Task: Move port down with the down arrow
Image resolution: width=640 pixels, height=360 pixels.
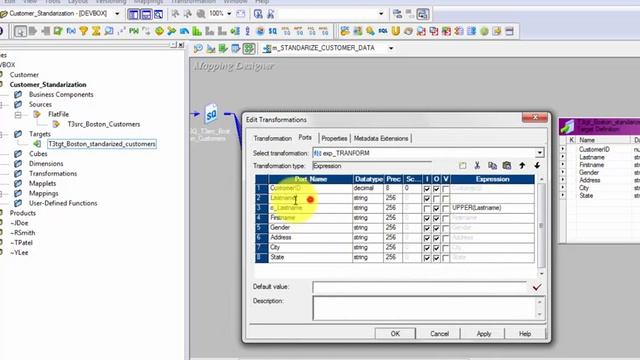Action: (x=537, y=166)
